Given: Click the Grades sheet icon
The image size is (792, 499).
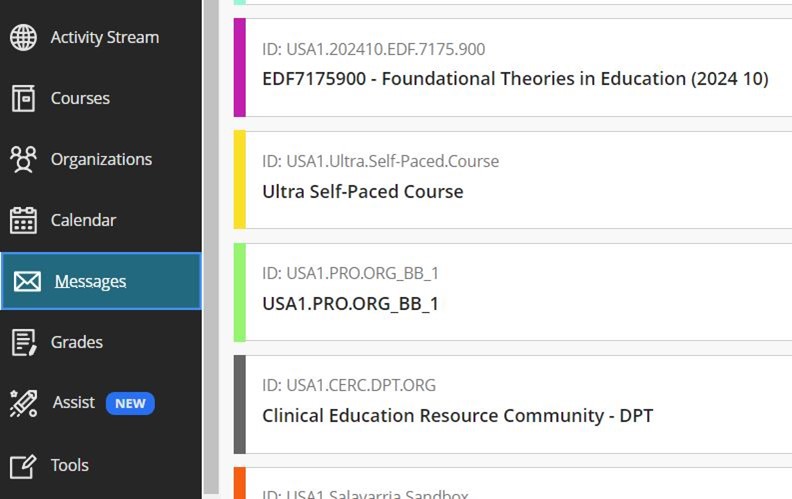Looking at the screenshot, I should [x=23, y=342].
